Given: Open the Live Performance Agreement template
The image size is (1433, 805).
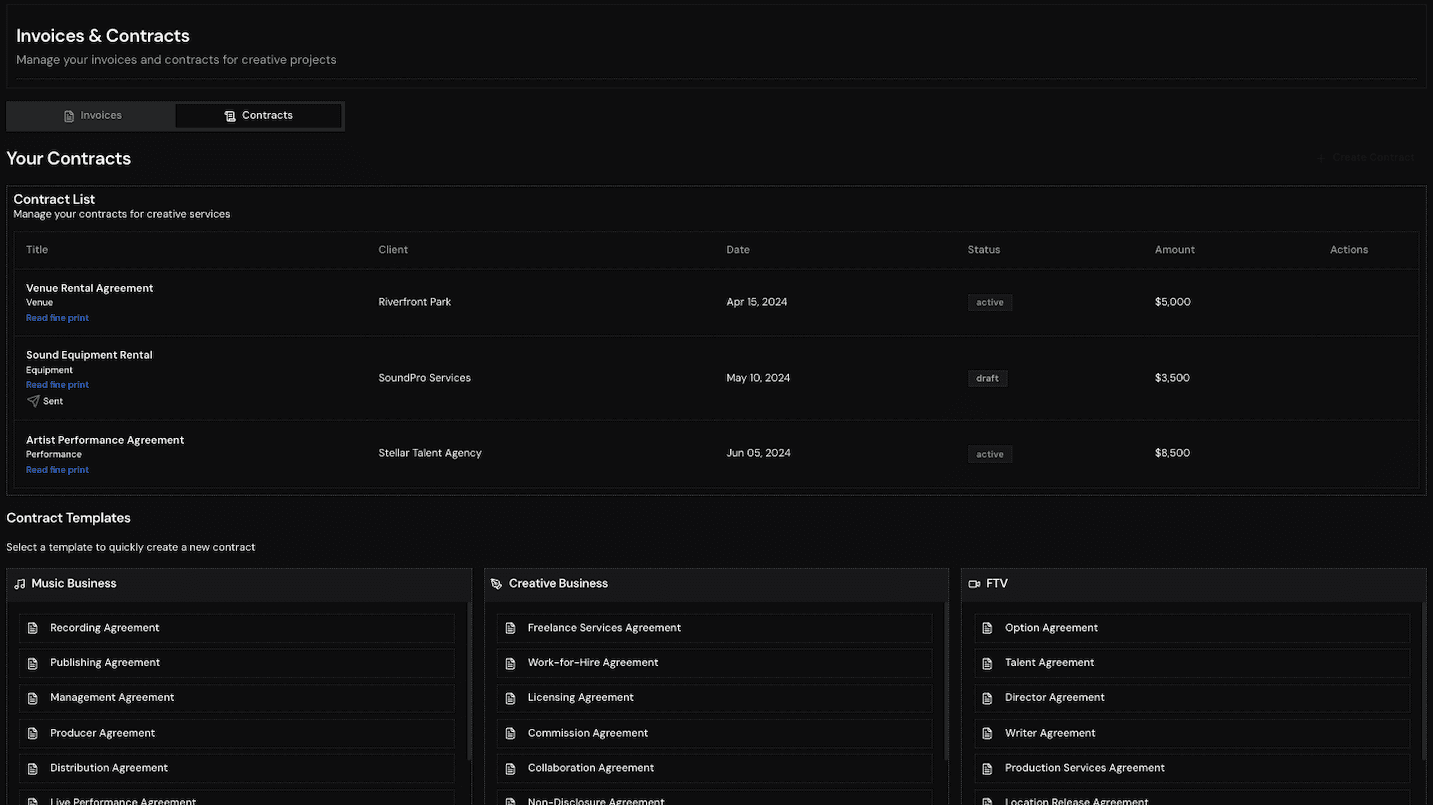Looking at the screenshot, I should click(236, 798).
